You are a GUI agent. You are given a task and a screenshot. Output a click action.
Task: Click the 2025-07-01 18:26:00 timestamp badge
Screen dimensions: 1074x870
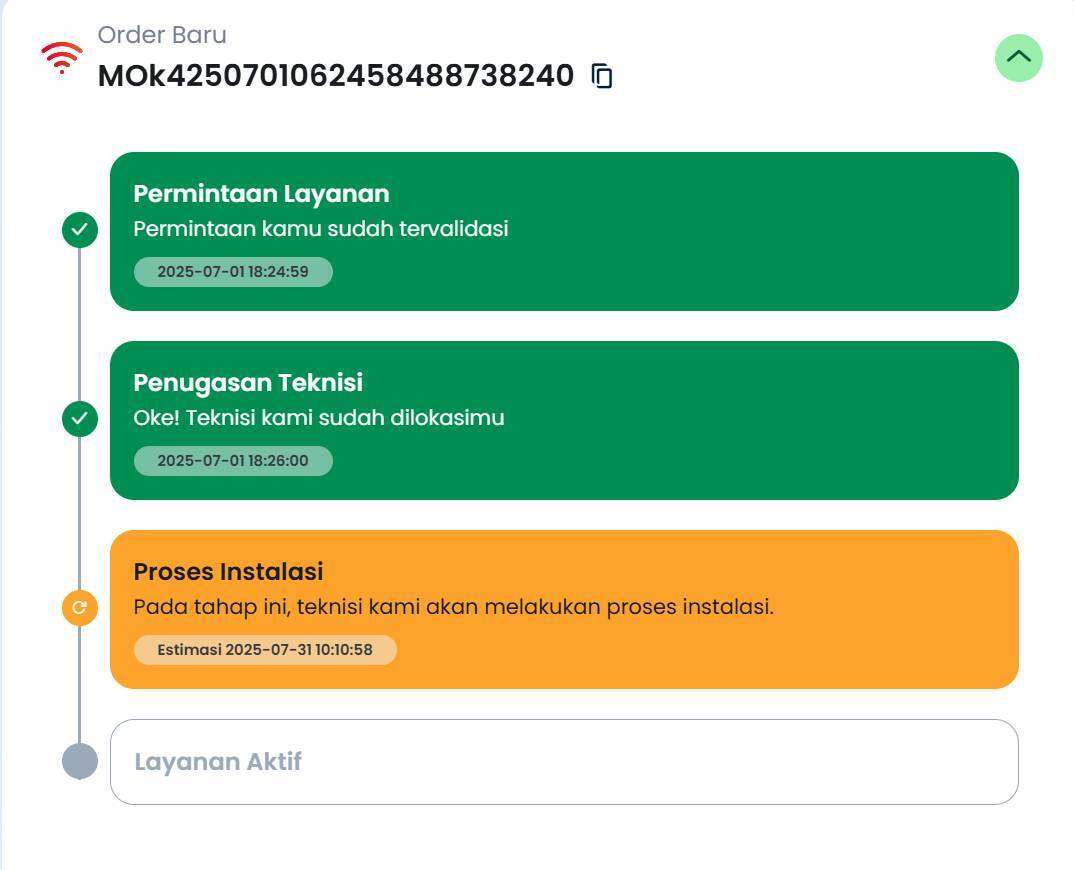pyautogui.click(x=233, y=461)
